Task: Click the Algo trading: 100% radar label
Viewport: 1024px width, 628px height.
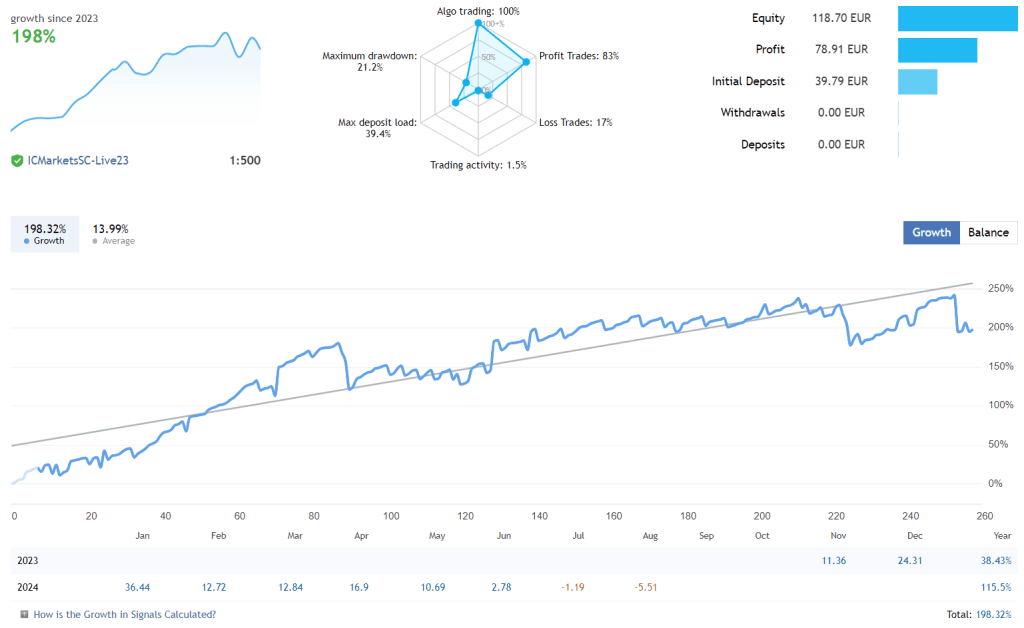Action: (x=478, y=11)
